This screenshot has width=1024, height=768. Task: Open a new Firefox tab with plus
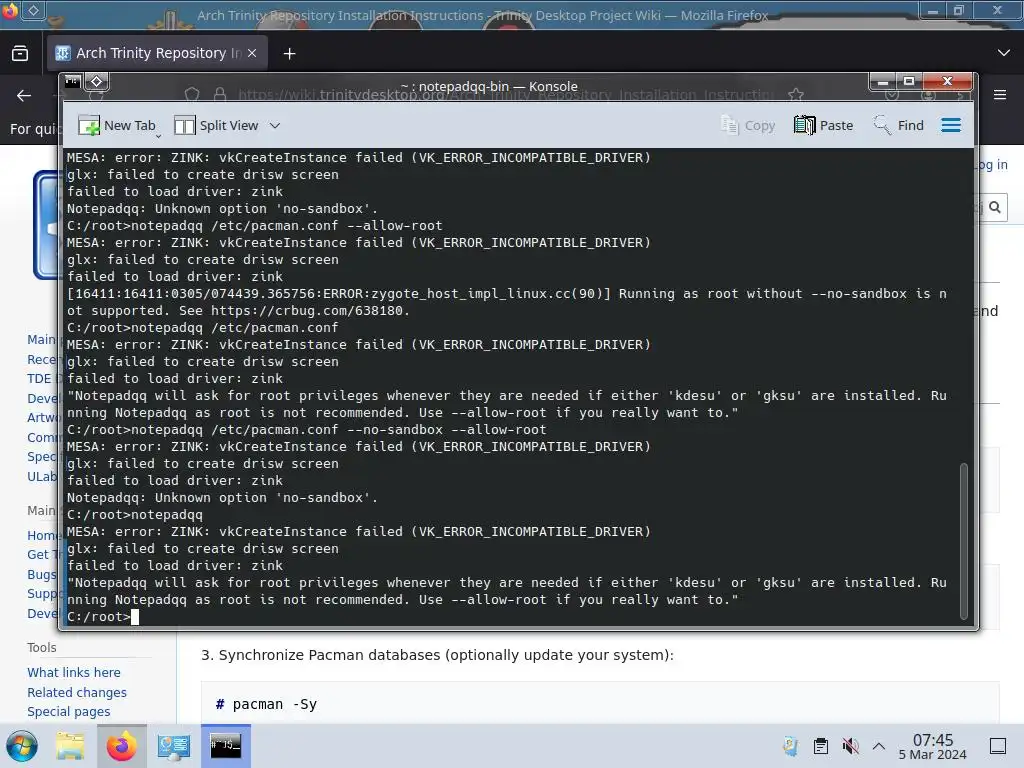click(290, 54)
